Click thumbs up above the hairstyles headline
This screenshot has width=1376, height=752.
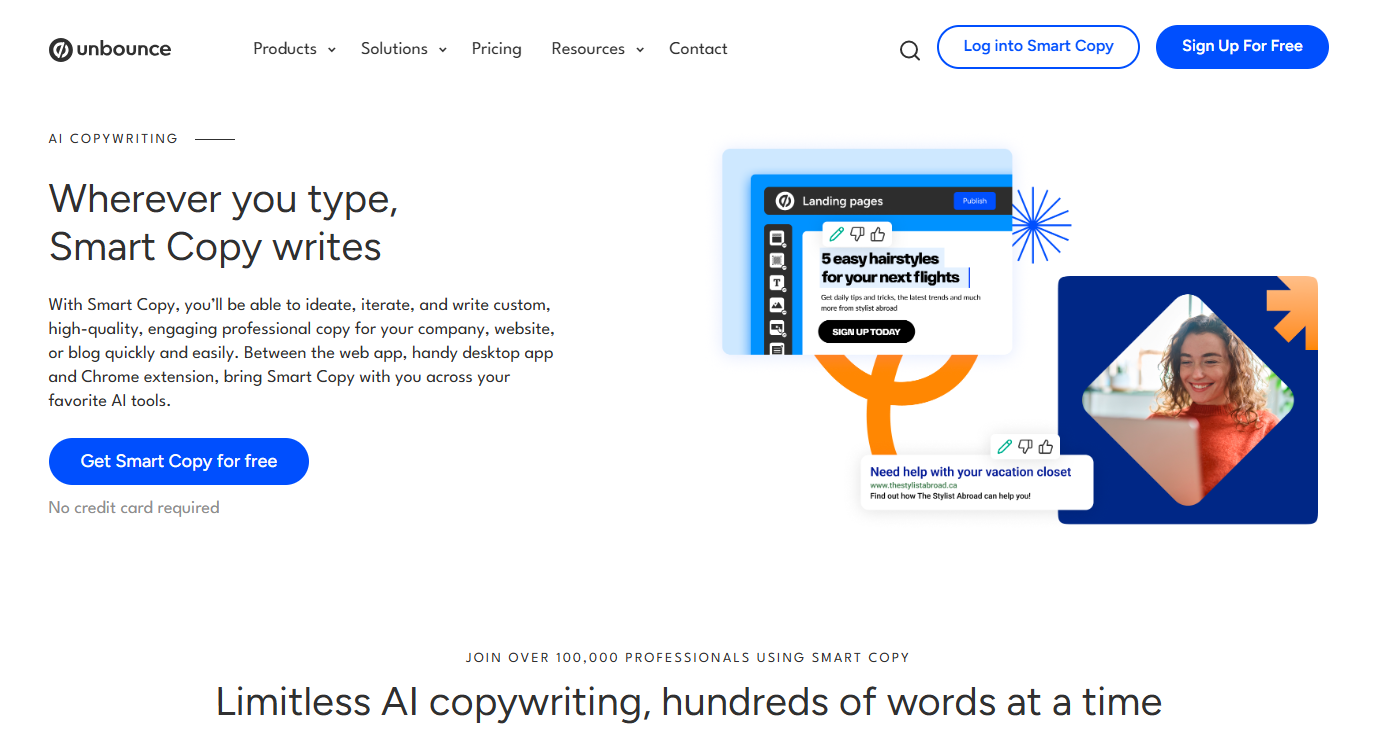click(x=878, y=234)
